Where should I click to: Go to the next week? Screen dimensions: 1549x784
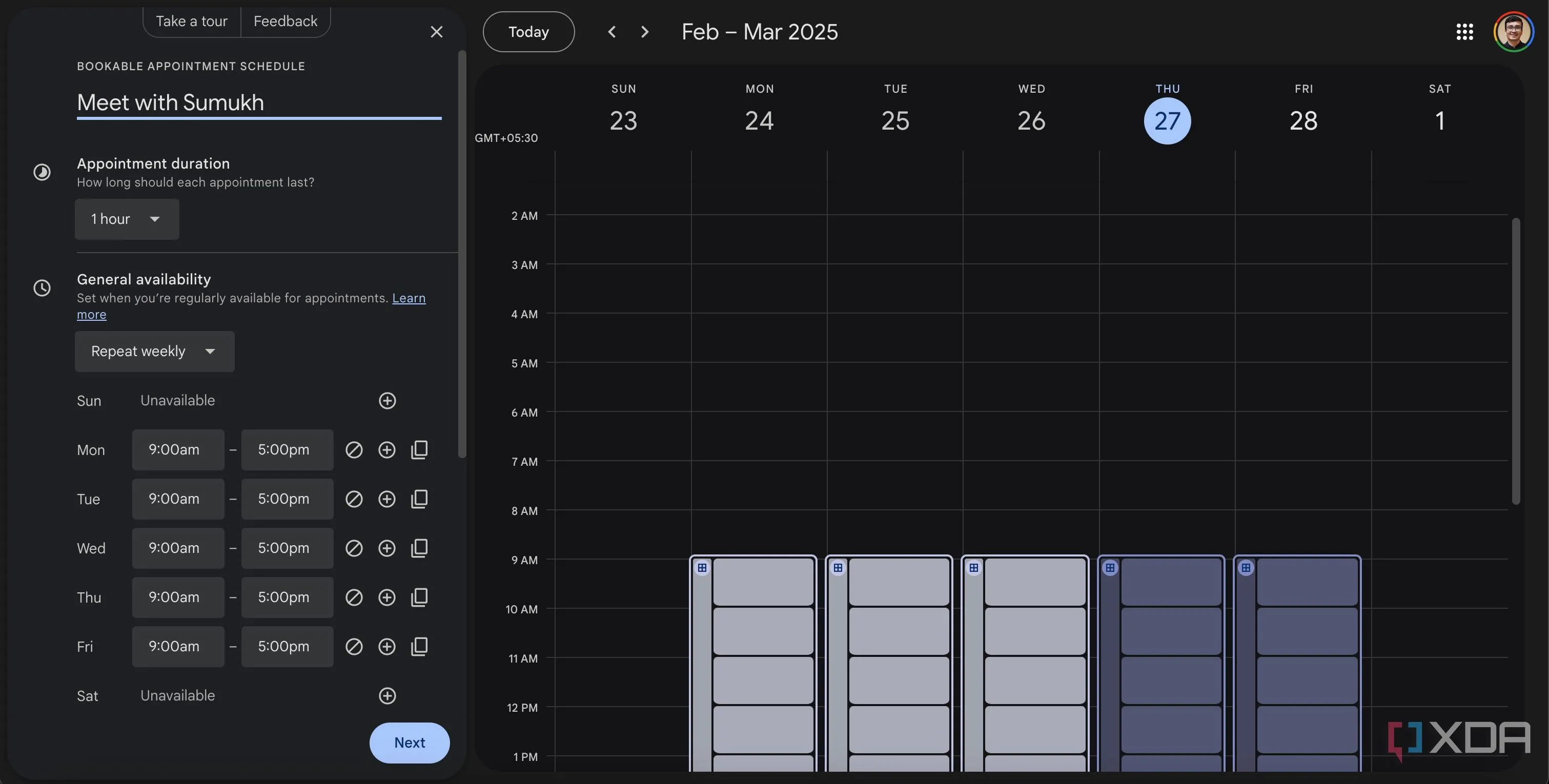coord(645,32)
